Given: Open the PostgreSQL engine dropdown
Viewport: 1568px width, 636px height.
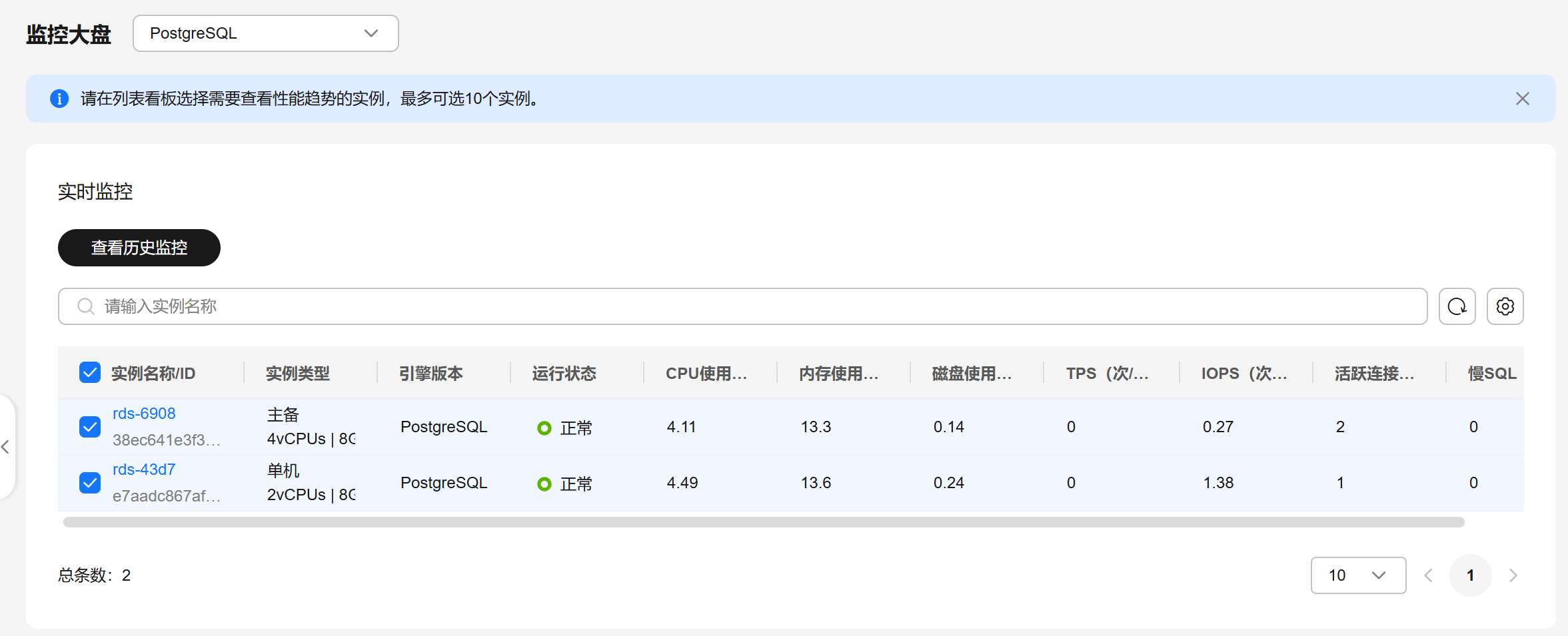Looking at the screenshot, I should pos(266,33).
